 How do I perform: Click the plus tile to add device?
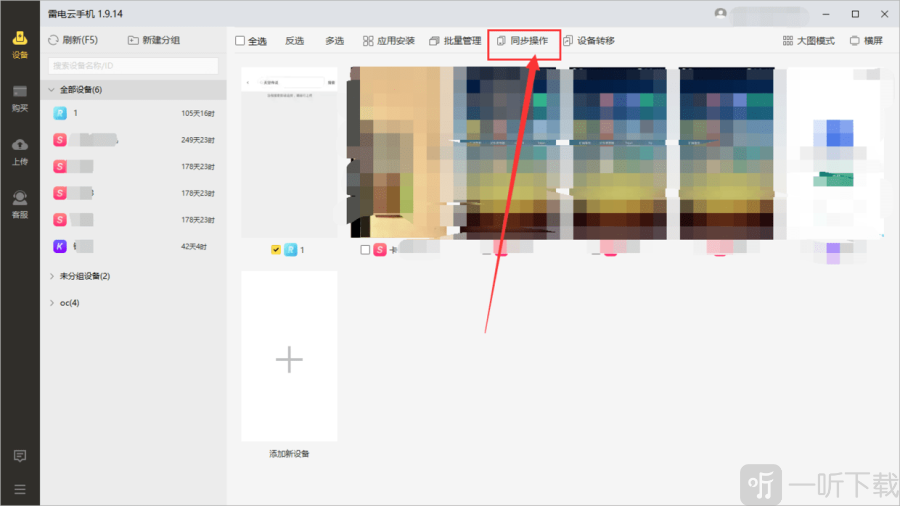click(x=289, y=356)
